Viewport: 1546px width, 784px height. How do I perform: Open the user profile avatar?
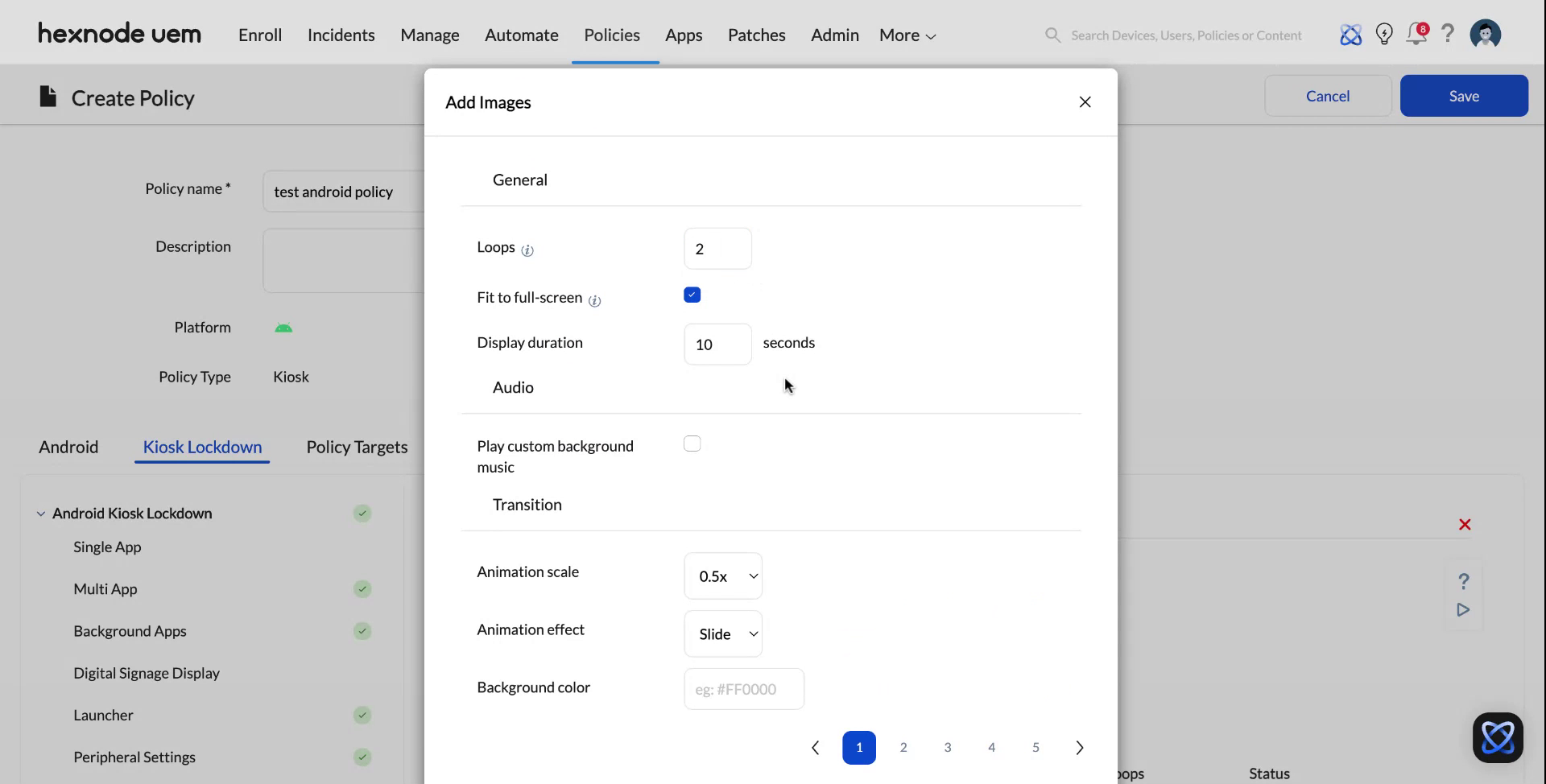pyautogui.click(x=1485, y=34)
